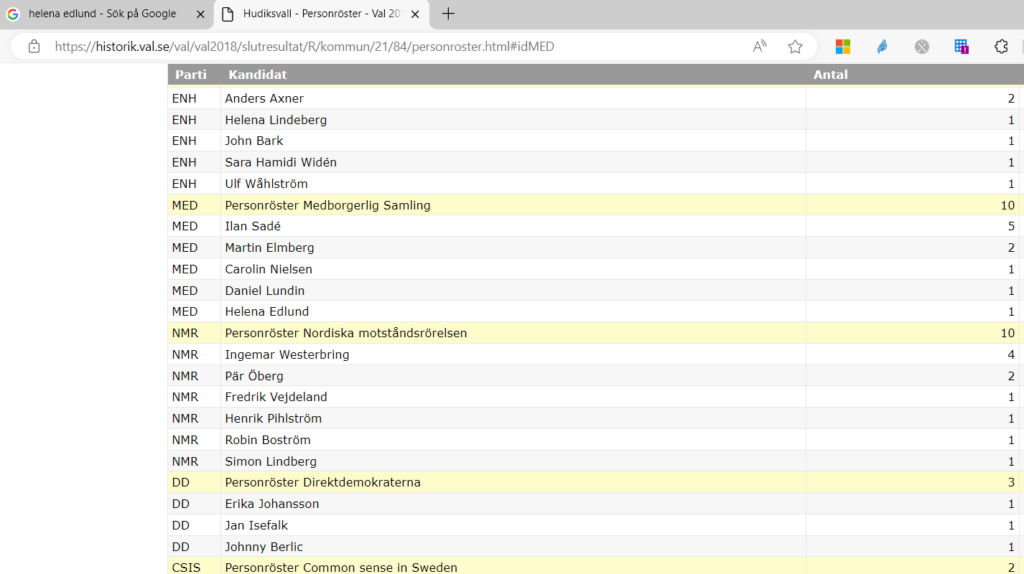
Task: Add page to favorites with star icon
Action: [x=795, y=46]
